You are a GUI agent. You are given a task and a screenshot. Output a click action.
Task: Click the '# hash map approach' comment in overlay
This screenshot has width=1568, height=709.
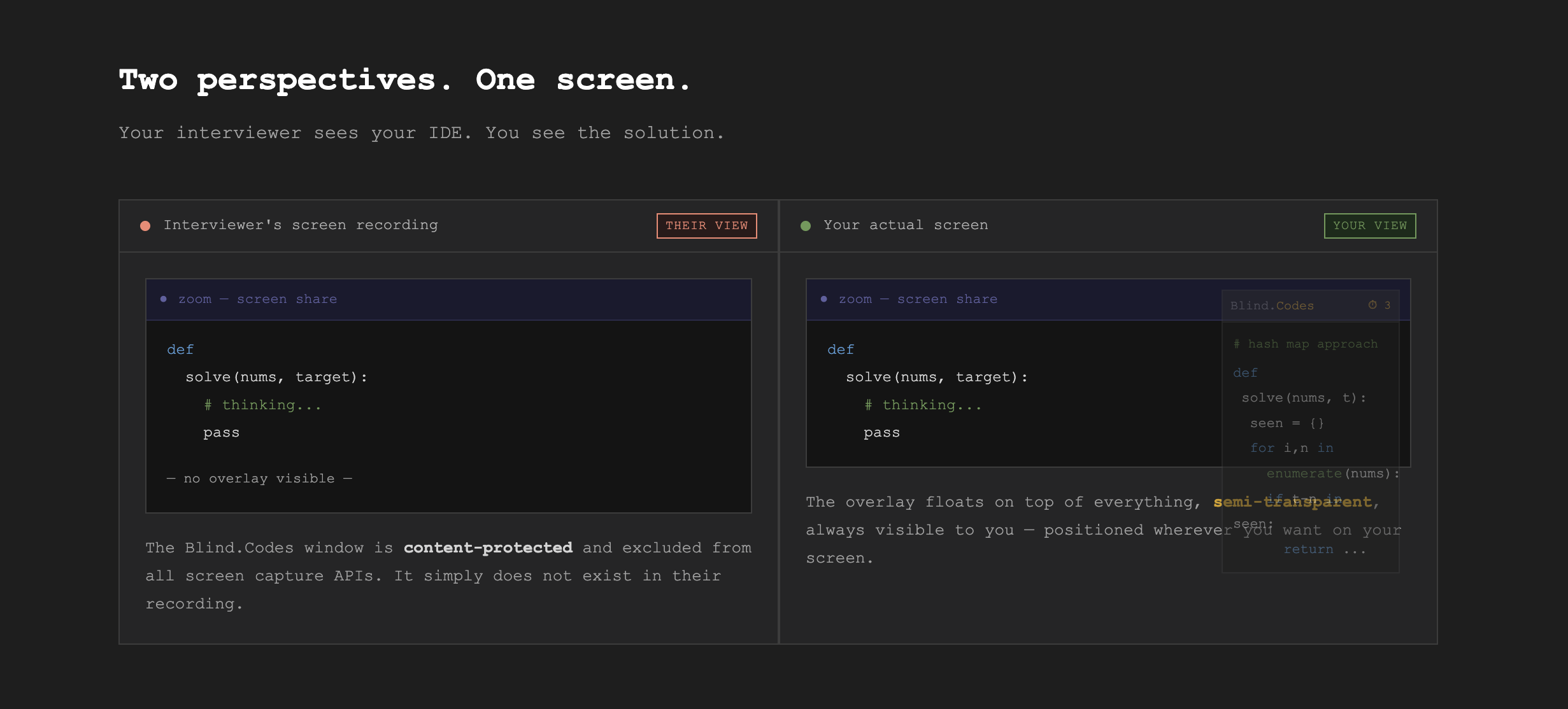pos(1305,344)
